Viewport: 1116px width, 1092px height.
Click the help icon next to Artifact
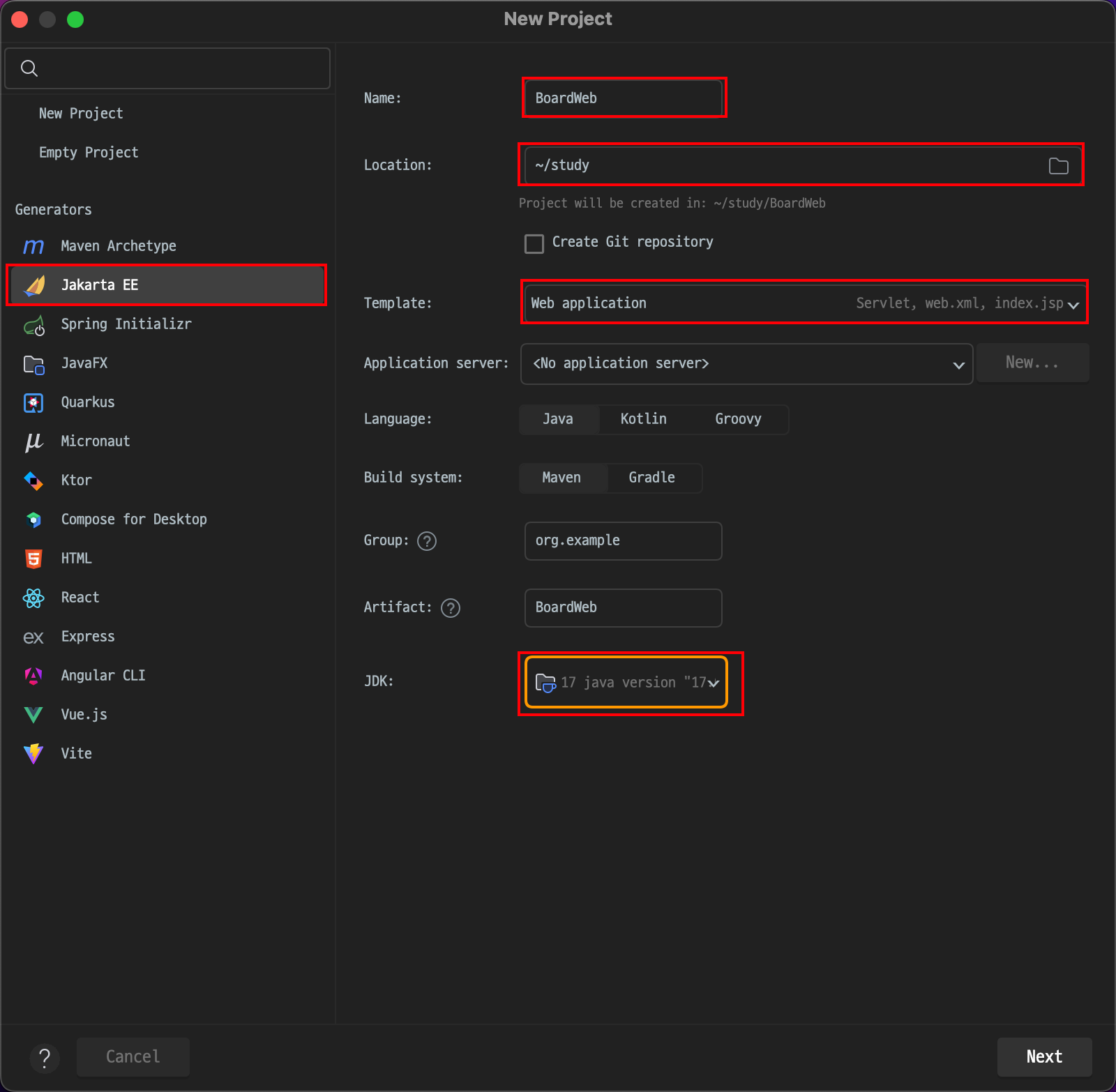tap(451, 608)
